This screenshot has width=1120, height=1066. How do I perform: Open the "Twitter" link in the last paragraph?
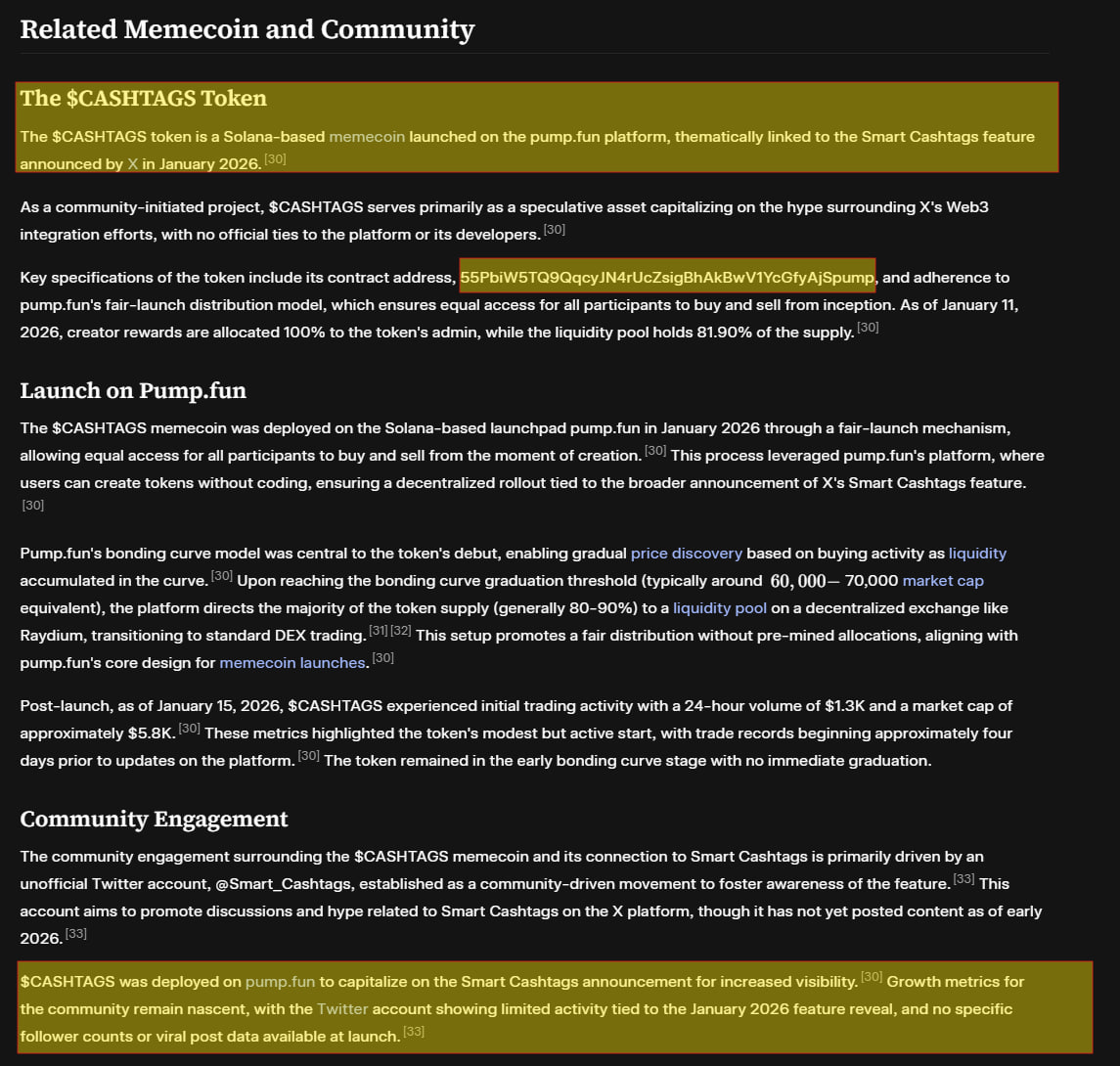click(341, 1008)
